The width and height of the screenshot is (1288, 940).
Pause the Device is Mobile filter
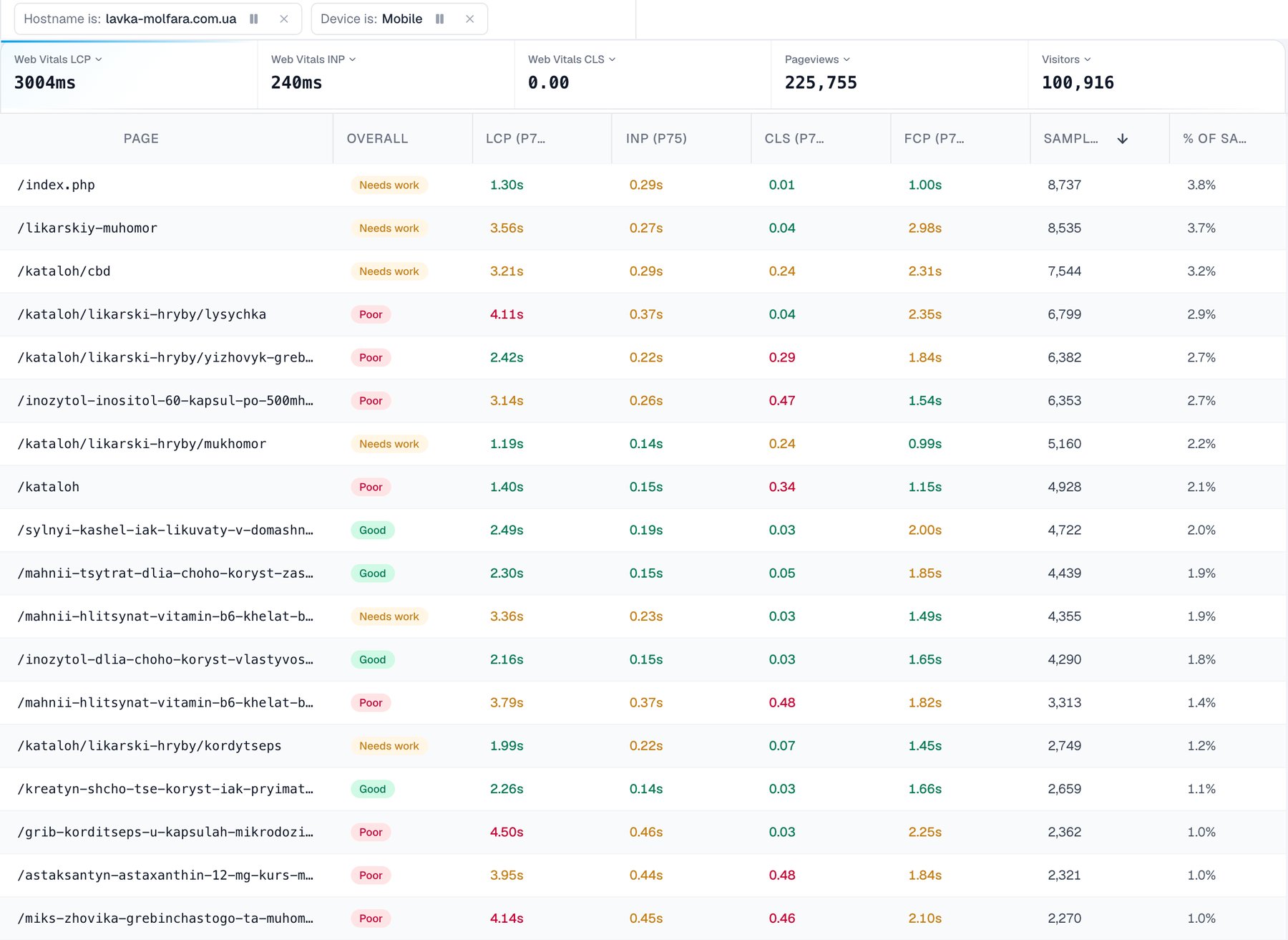click(439, 19)
